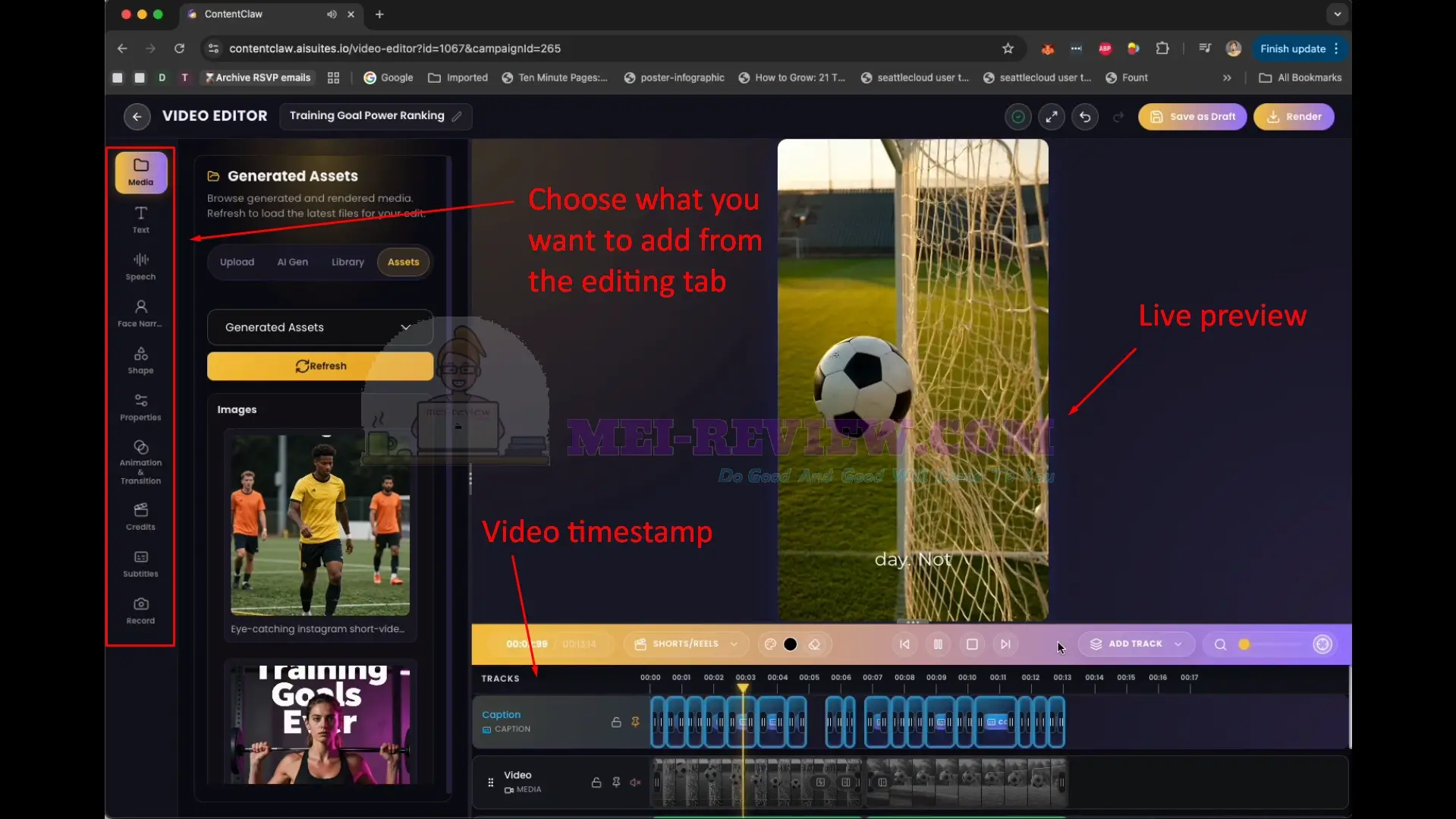Open the Chrome profile avatar
Screen dimensions: 1456x819
1234,49
